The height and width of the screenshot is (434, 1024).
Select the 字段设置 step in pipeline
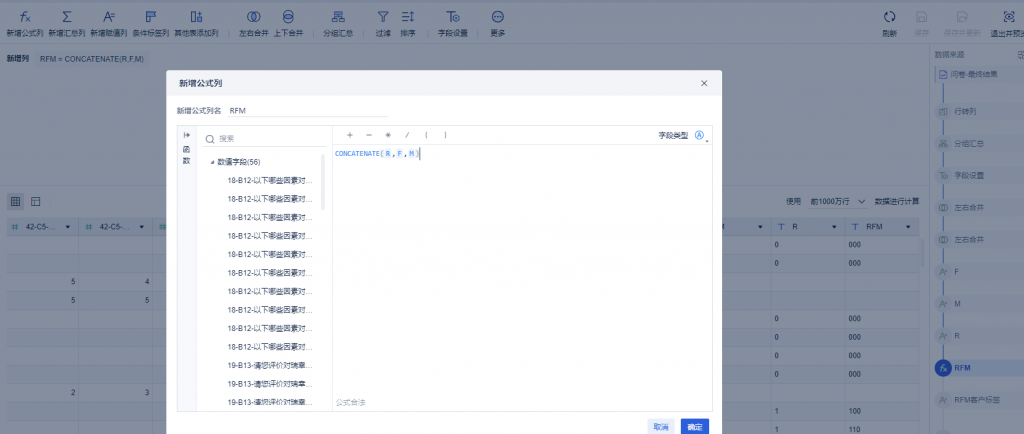click(969, 176)
